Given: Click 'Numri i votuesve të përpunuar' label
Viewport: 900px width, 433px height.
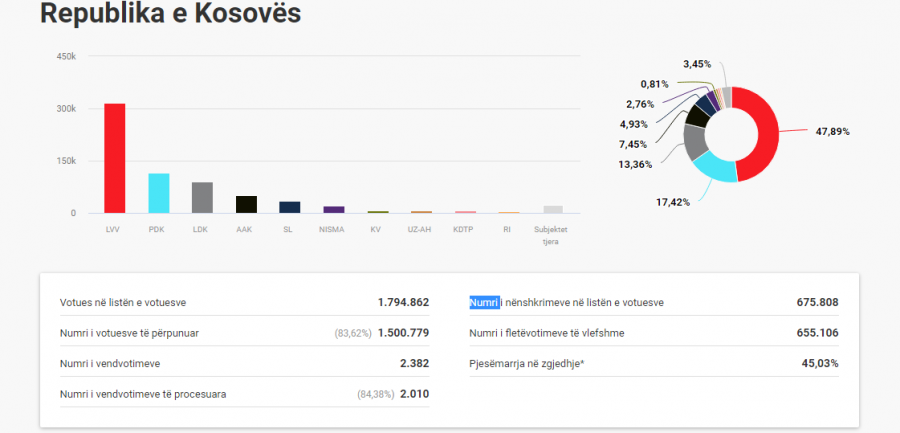Looking at the screenshot, I should [129, 333].
